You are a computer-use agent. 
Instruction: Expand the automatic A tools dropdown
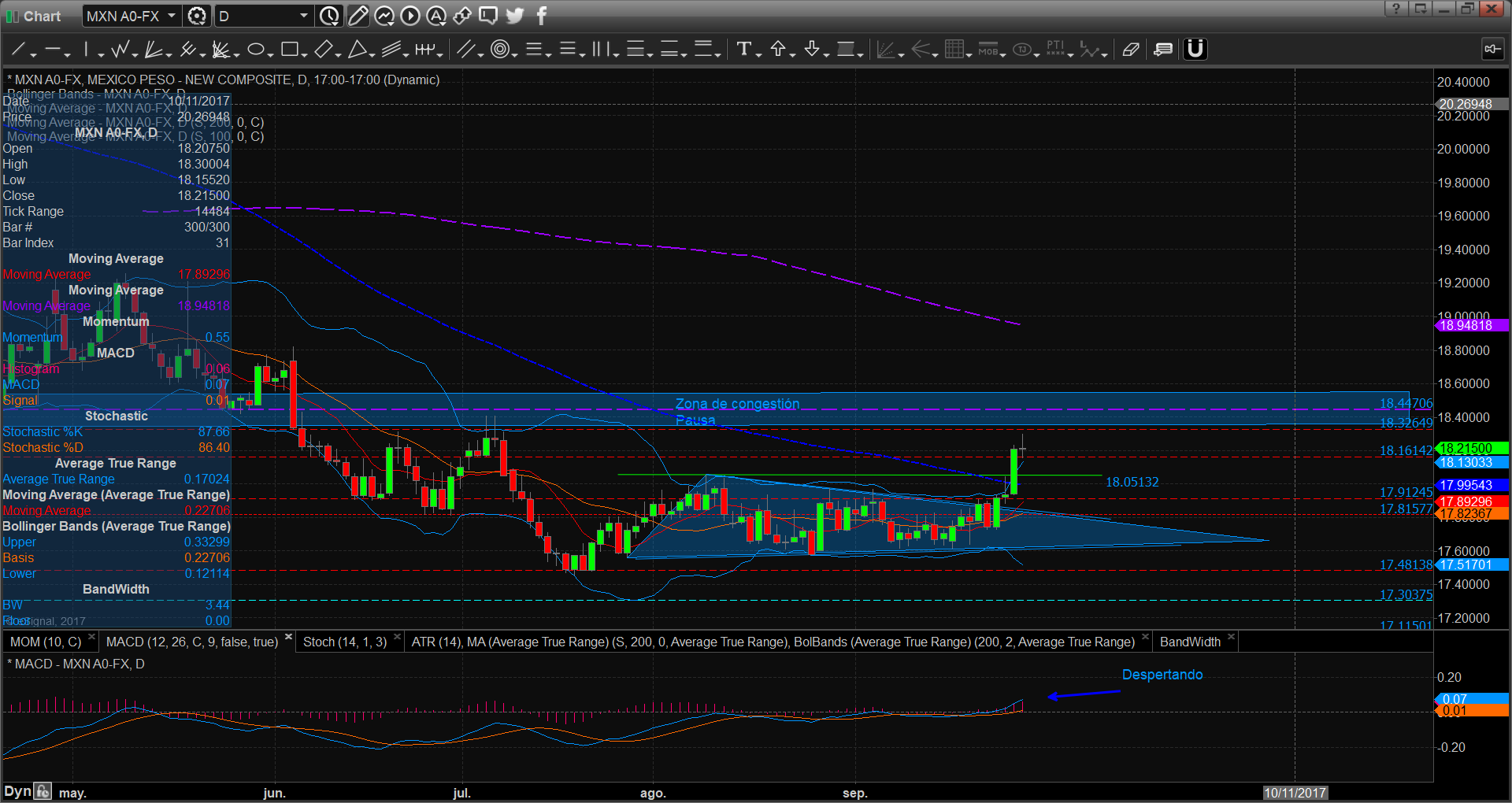pyautogui.click(x=436, y=16)
